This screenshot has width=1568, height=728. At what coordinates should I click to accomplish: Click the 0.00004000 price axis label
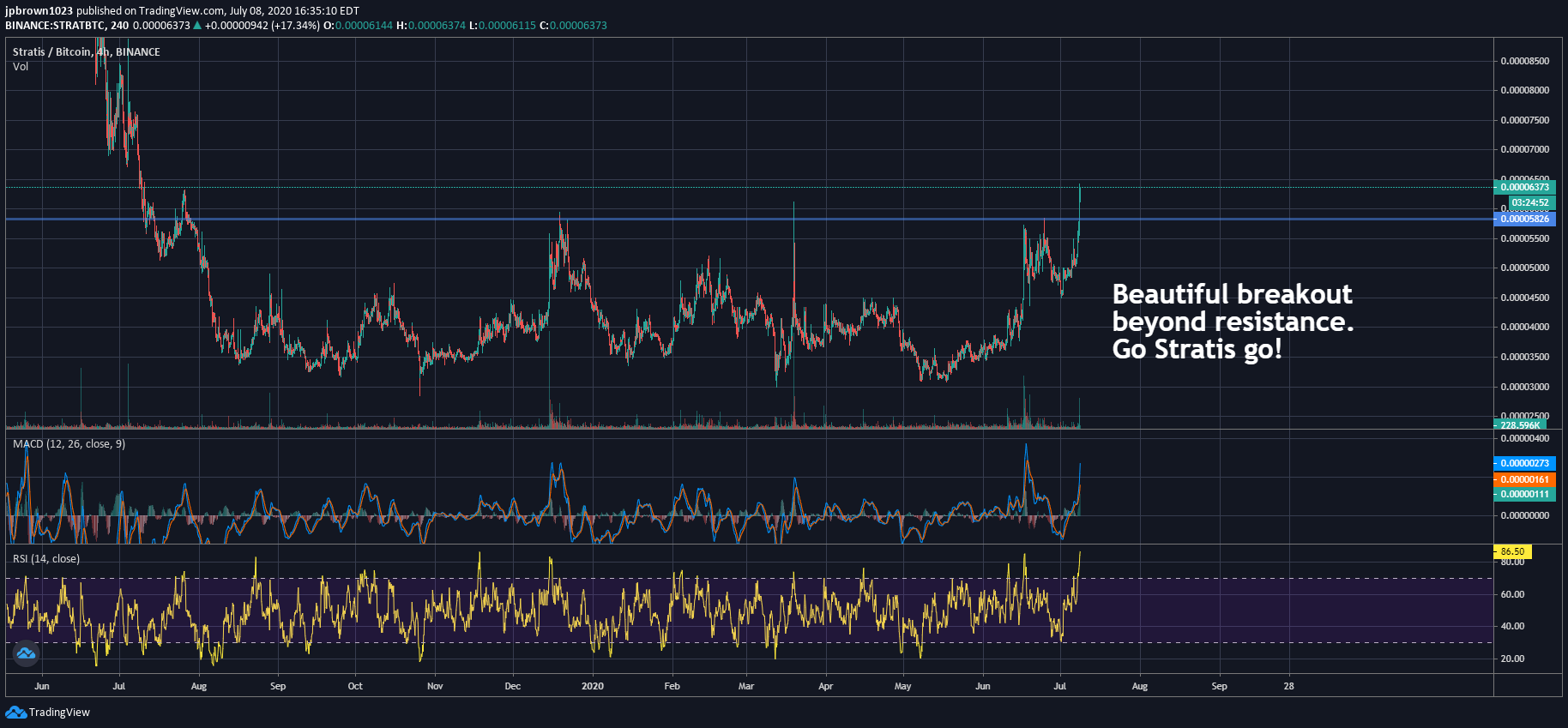click(x=1525, y=327)
